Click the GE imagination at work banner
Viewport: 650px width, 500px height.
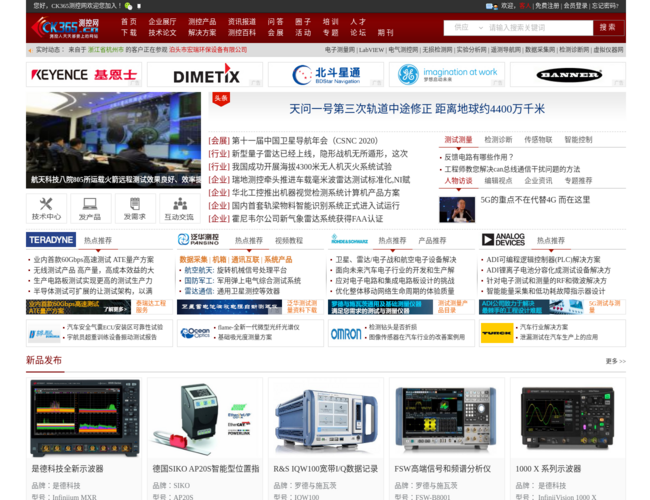(447, 75)
